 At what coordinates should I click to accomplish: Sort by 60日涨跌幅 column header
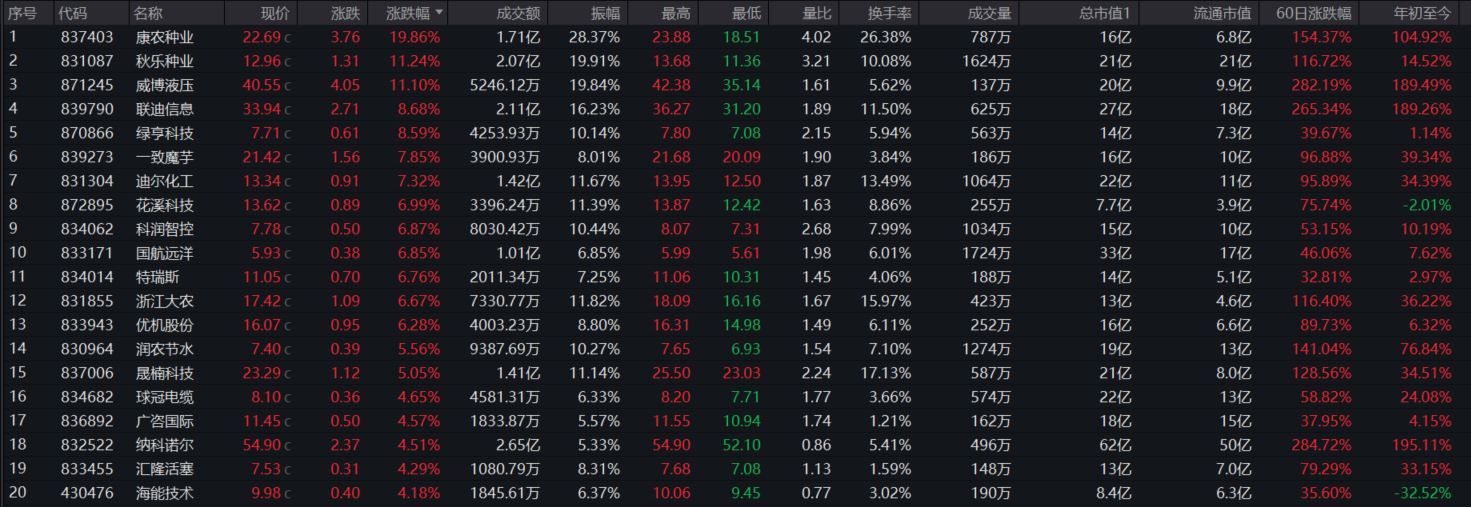[1314, 13]
